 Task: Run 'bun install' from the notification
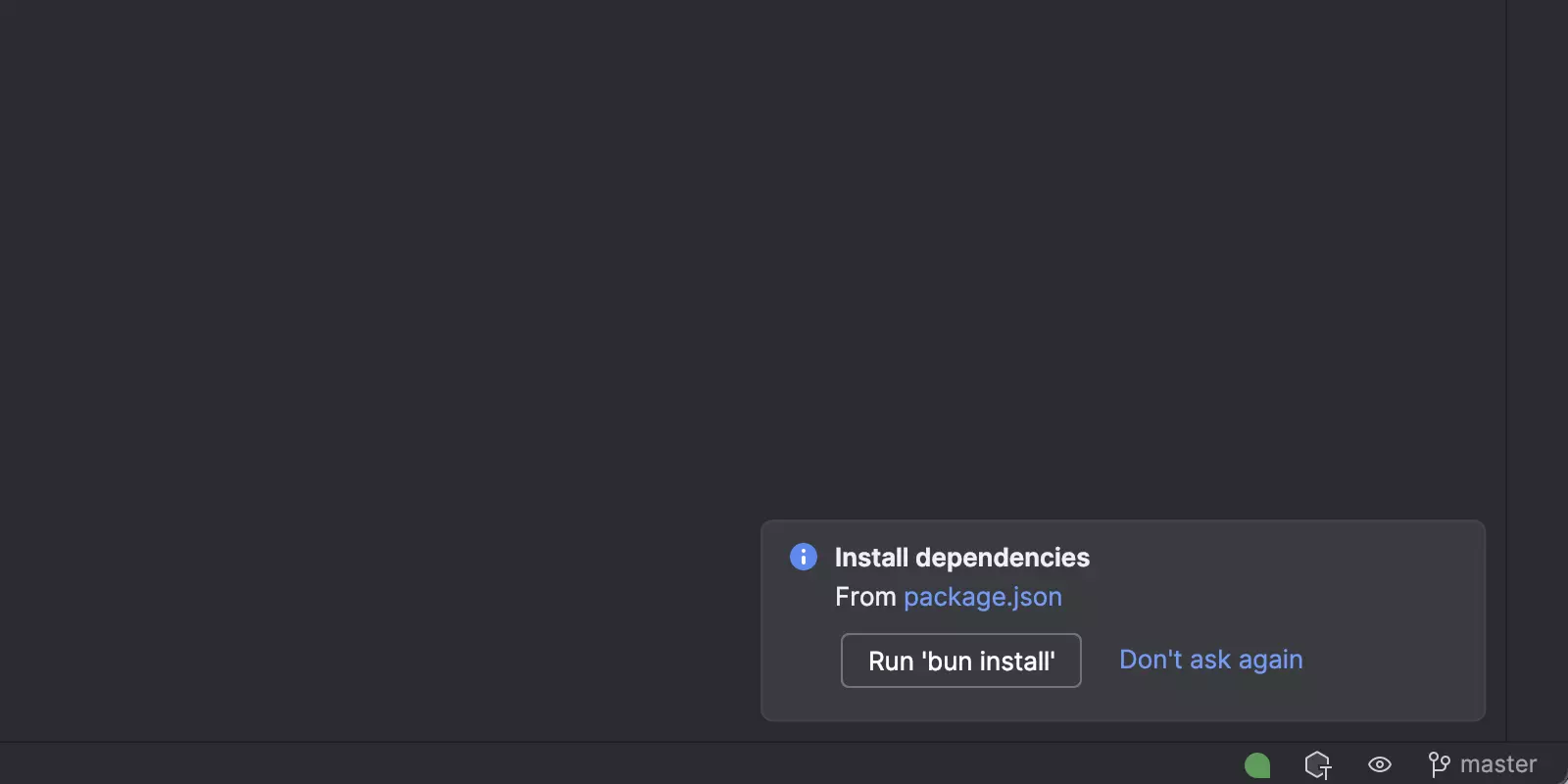[960, 661]
